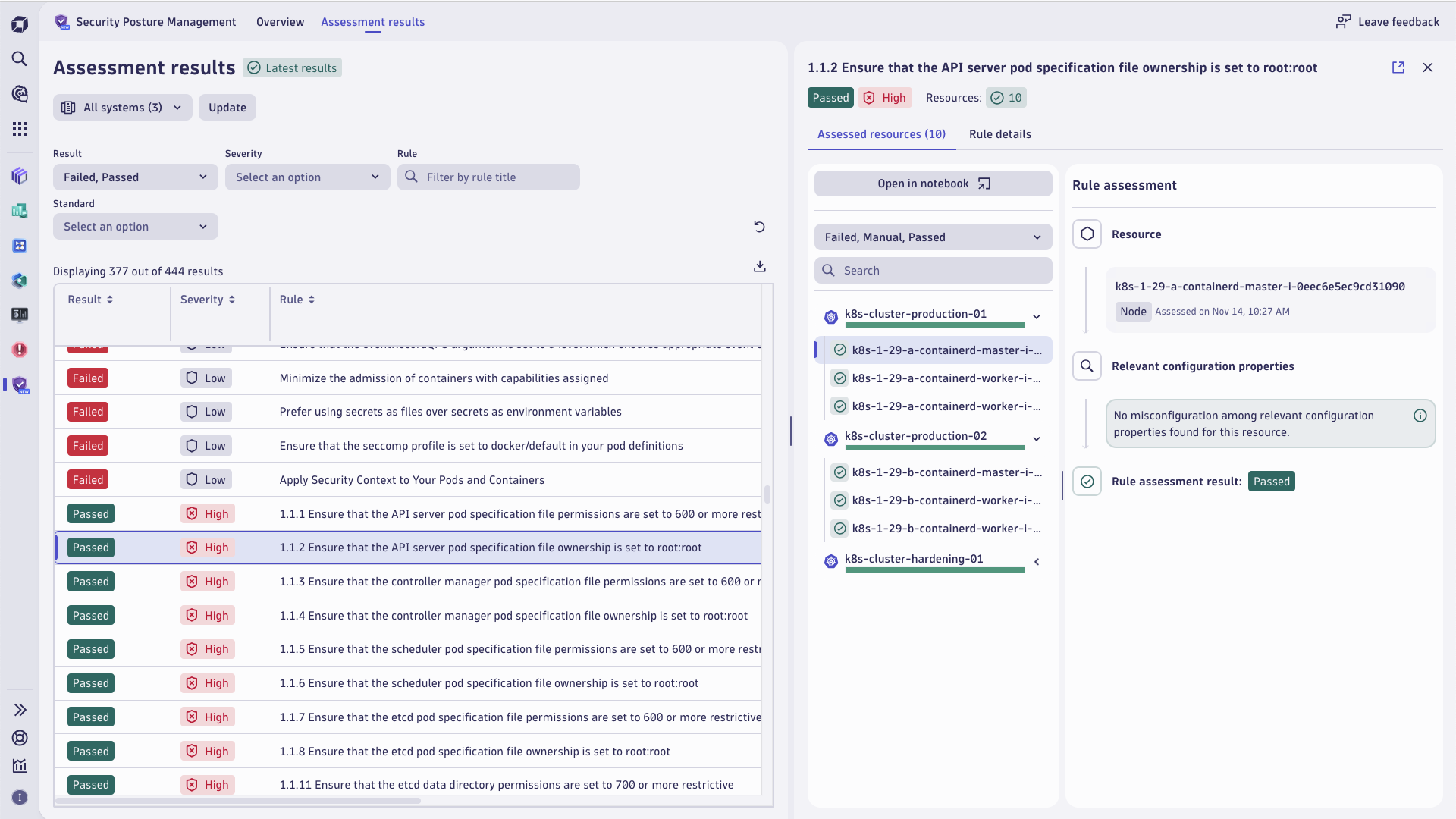1456x819 pixels.
Task: Click the Update button for all systems
Action: pyautogui.click(x=227, y=107)
